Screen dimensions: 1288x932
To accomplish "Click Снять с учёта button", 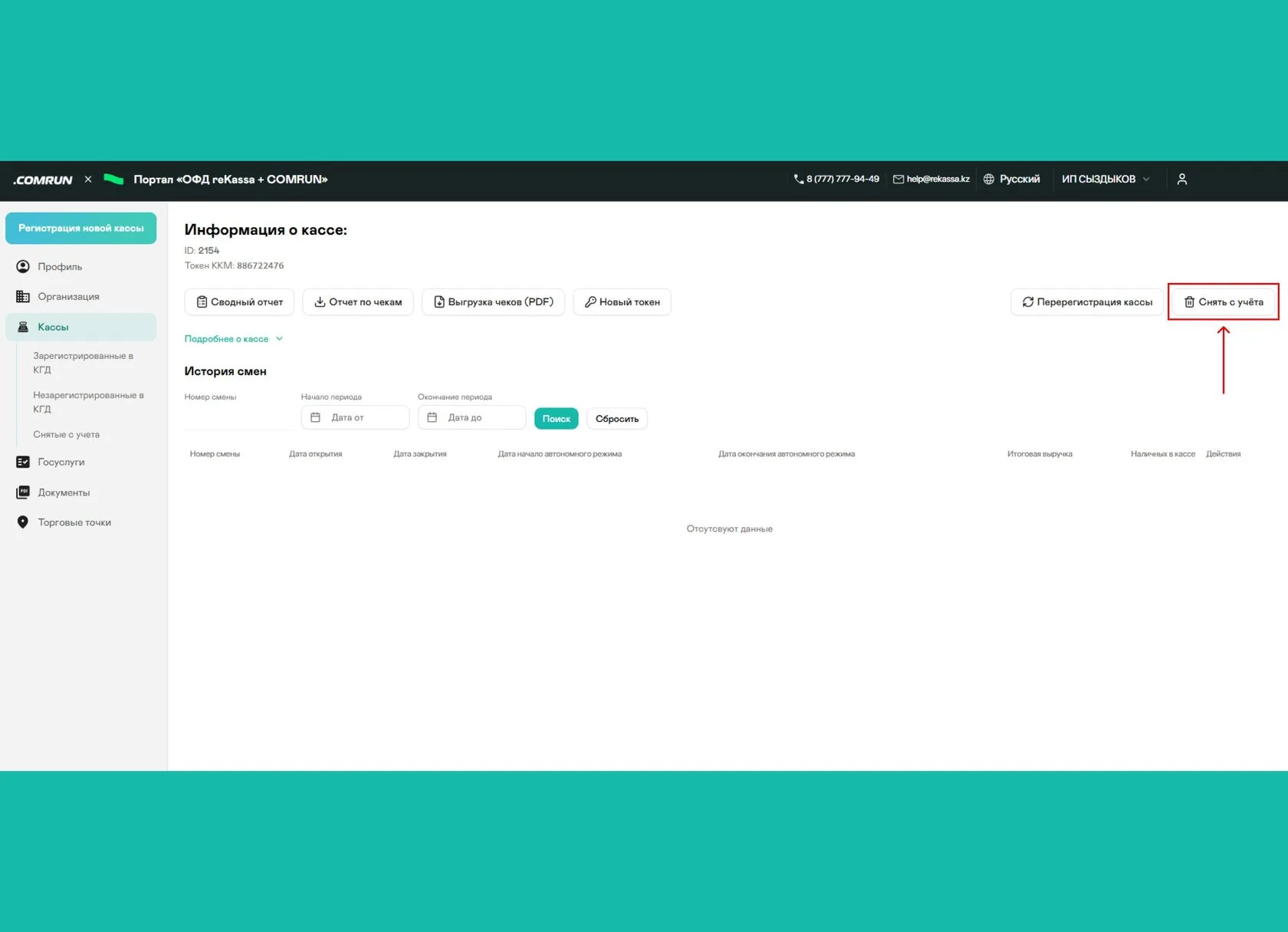I will [x=1223, y=301].
